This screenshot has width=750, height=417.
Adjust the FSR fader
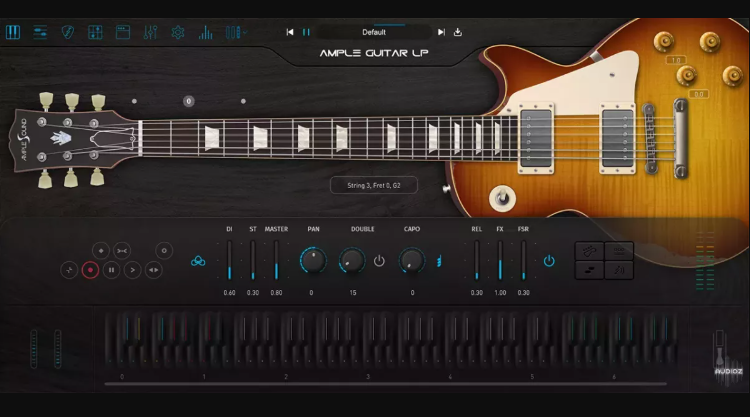pyautogui.click(x=523, y=261)
